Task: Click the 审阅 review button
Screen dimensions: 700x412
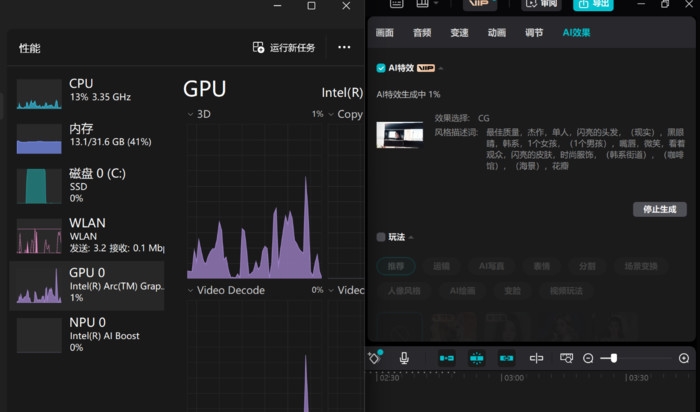Action: [x=542, y=4]
